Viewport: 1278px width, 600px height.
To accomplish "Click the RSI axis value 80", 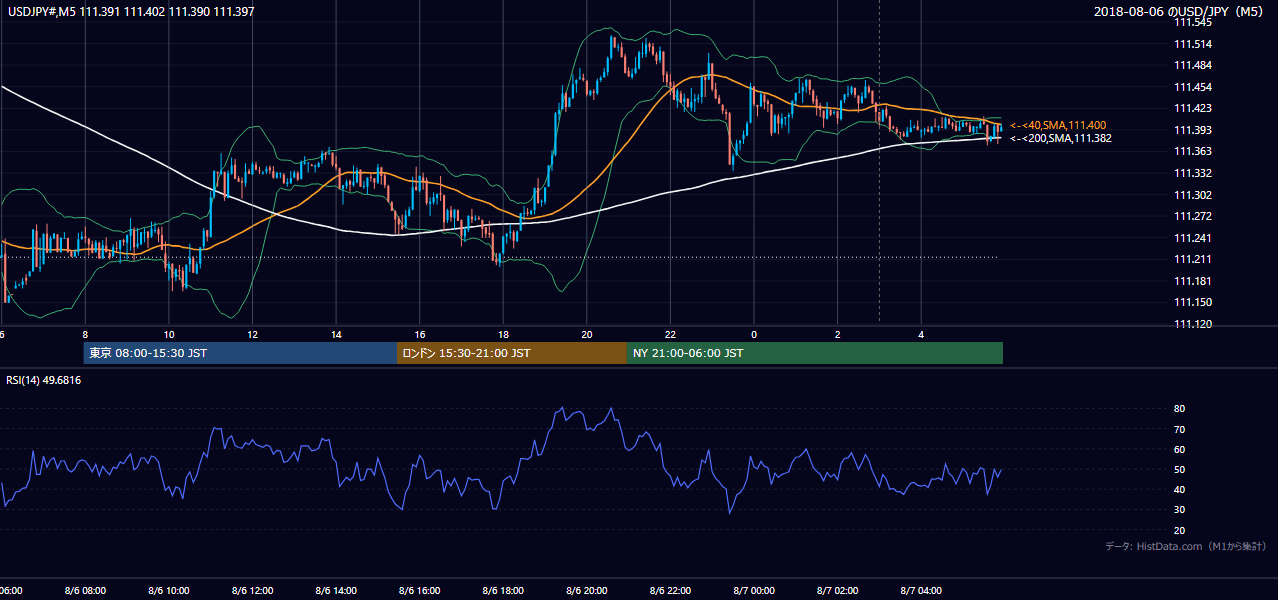I will click(1180, 409).
